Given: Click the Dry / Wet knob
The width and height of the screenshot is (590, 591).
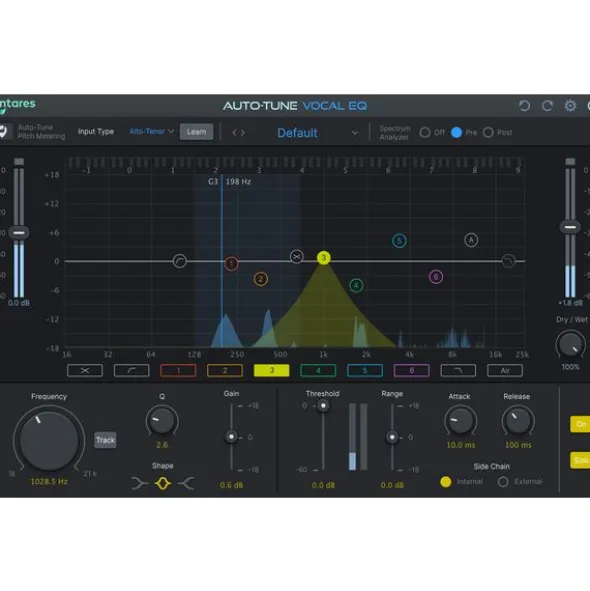Looking at the screenshot, I should click(x=570, y=344).
